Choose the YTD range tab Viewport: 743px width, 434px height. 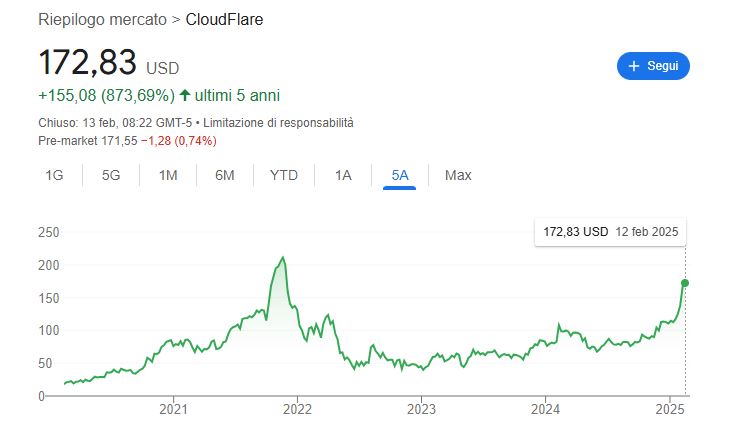pos(284,175)
